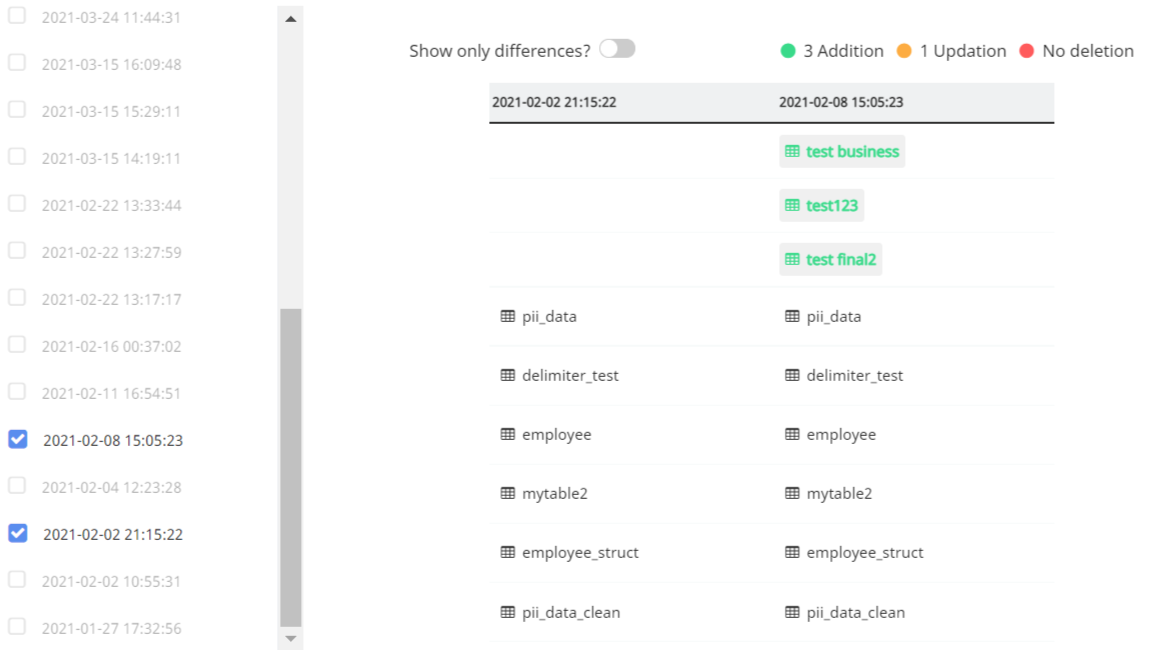Toggle the Show only differences switch

tap(617, 47)
